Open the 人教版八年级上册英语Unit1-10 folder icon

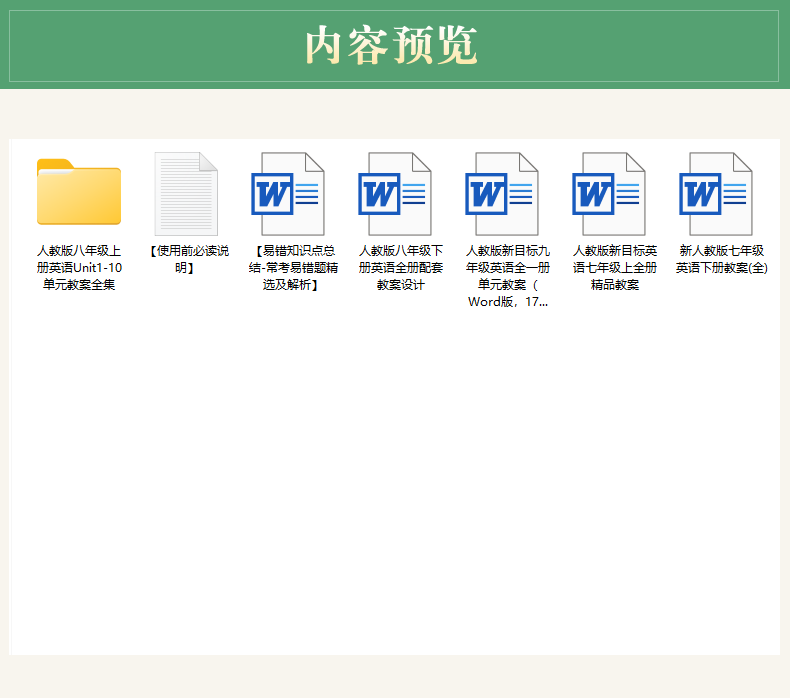pos(79,192)
